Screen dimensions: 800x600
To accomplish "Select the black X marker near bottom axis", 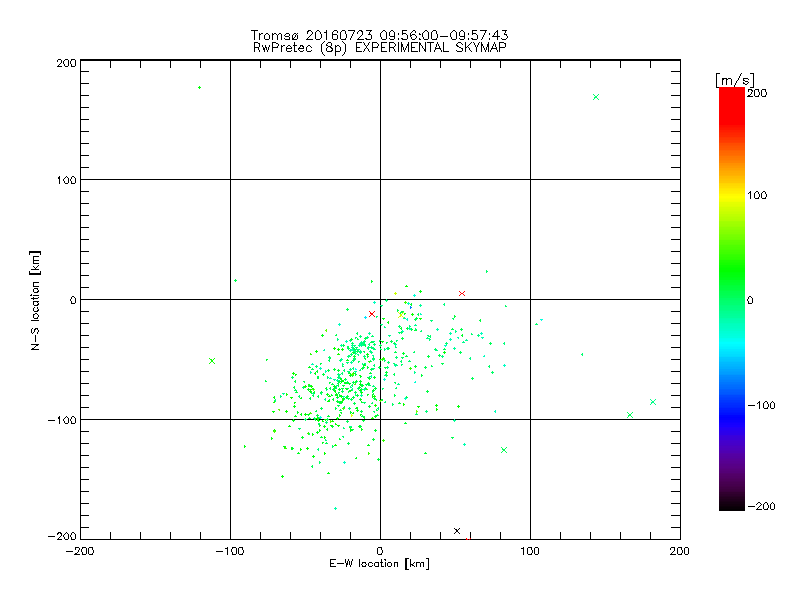I will (x=457, y=531).
